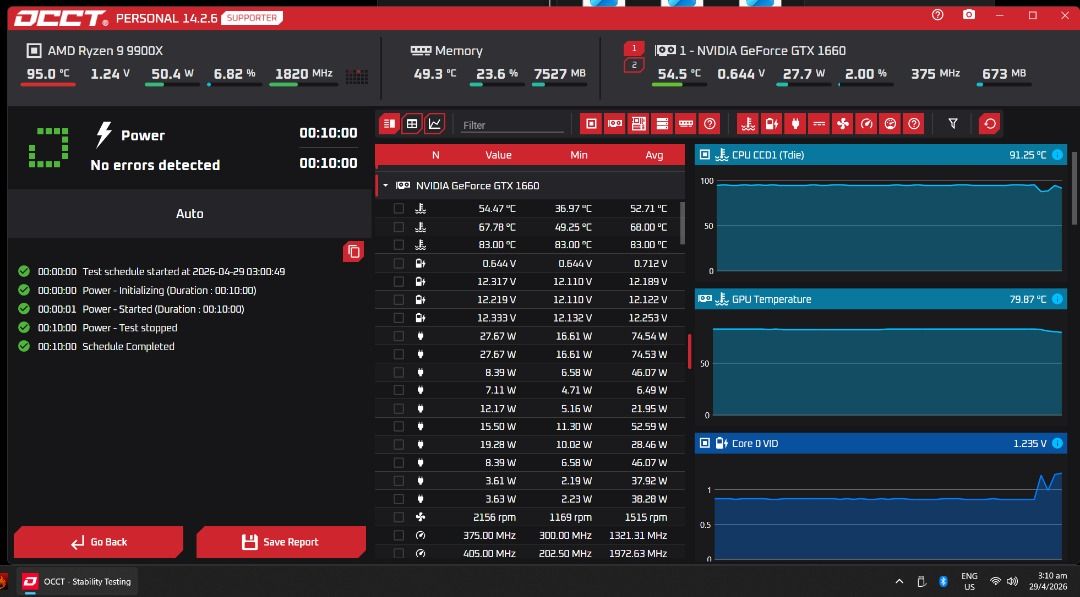Open OCCT - Stability Testing taskbar item

point(78,582)
